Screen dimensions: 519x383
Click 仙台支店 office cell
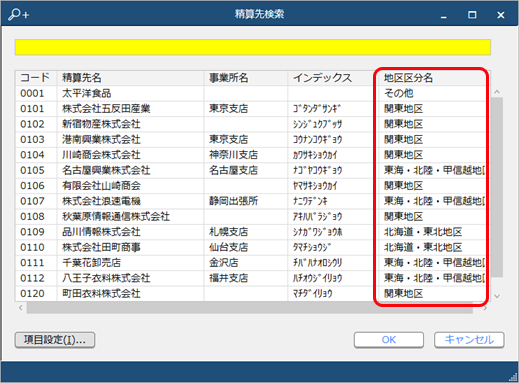(246, 247)
